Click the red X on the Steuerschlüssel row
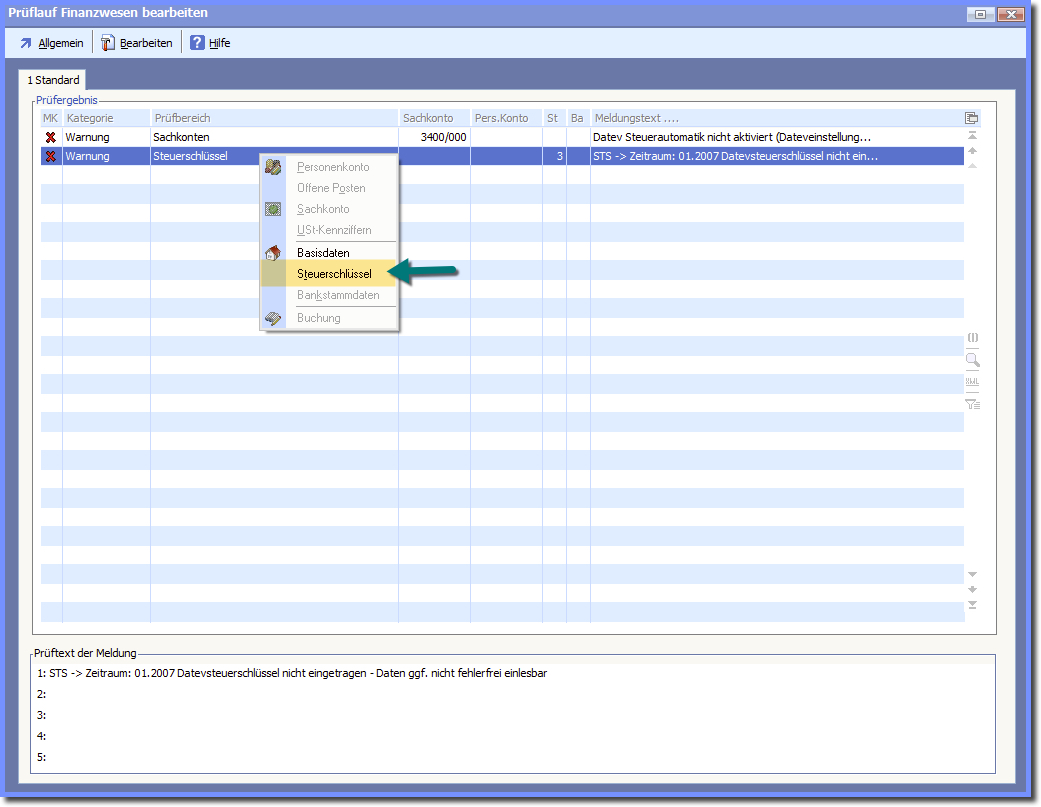Image resolution: width=1041 pixels, height=807 pixels. (50, 156)
